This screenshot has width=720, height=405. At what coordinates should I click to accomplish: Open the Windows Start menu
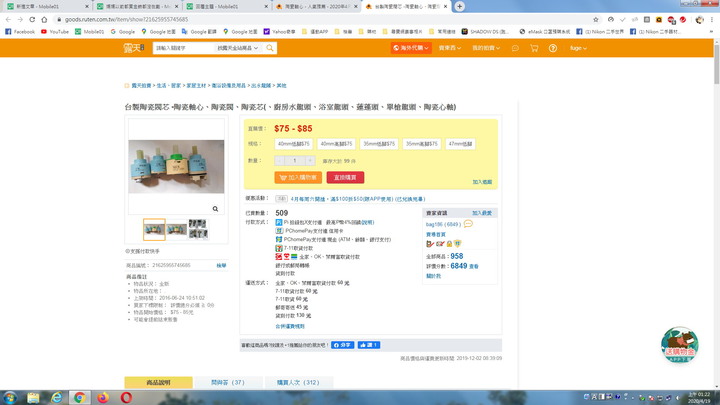(10, 398)
